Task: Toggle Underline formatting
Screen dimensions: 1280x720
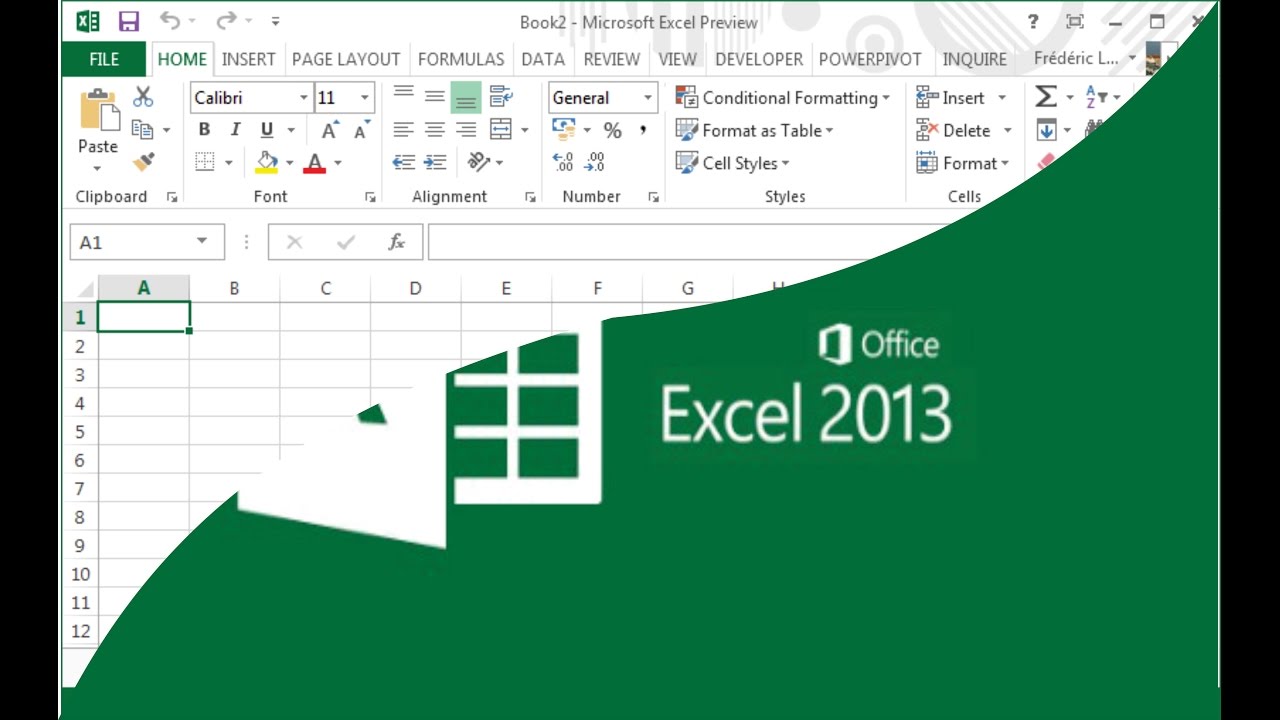Action: tap(267, 130)
